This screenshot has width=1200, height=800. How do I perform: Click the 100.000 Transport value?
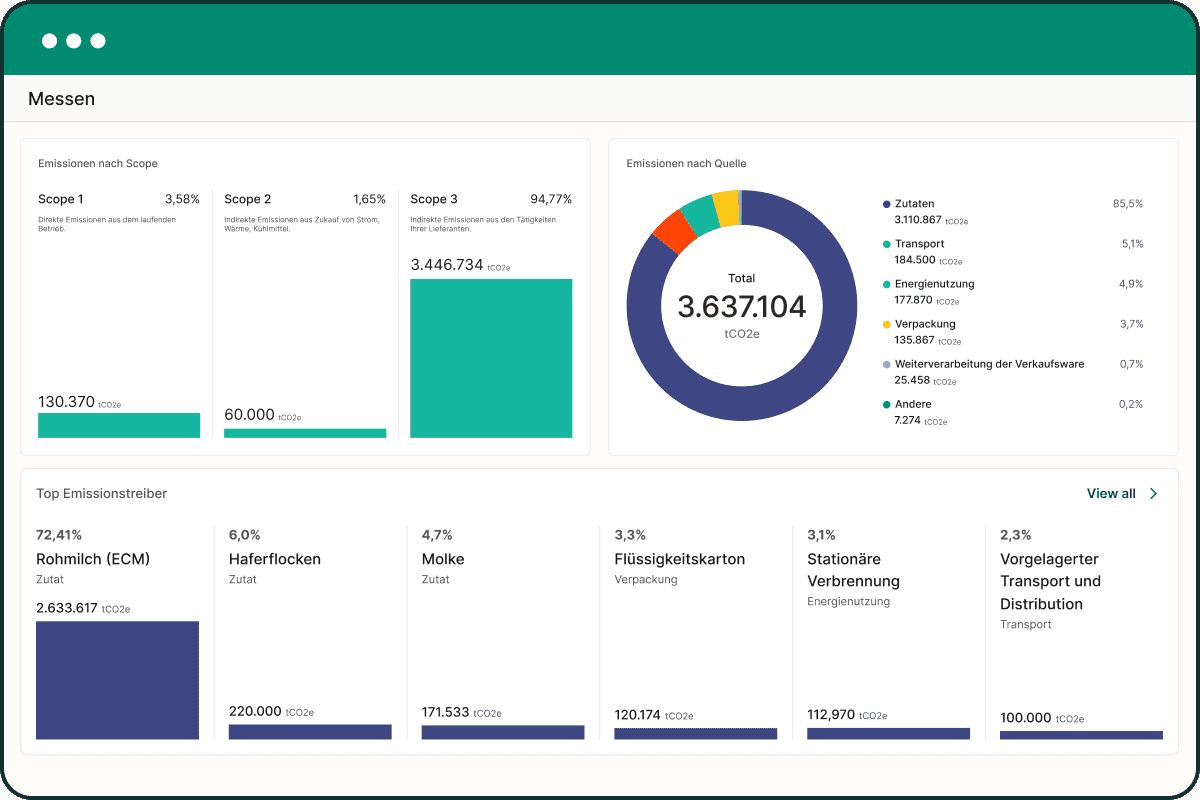(x=1026, y=718)
